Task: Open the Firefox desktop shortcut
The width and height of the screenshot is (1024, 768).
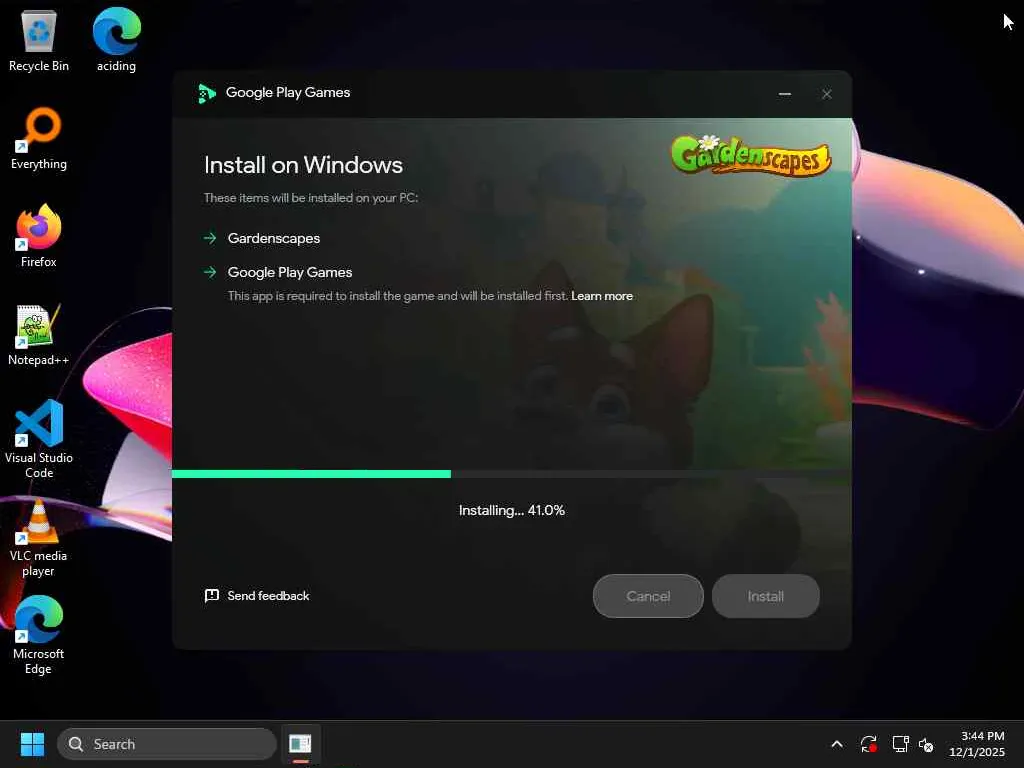Action: pos(39,236)
